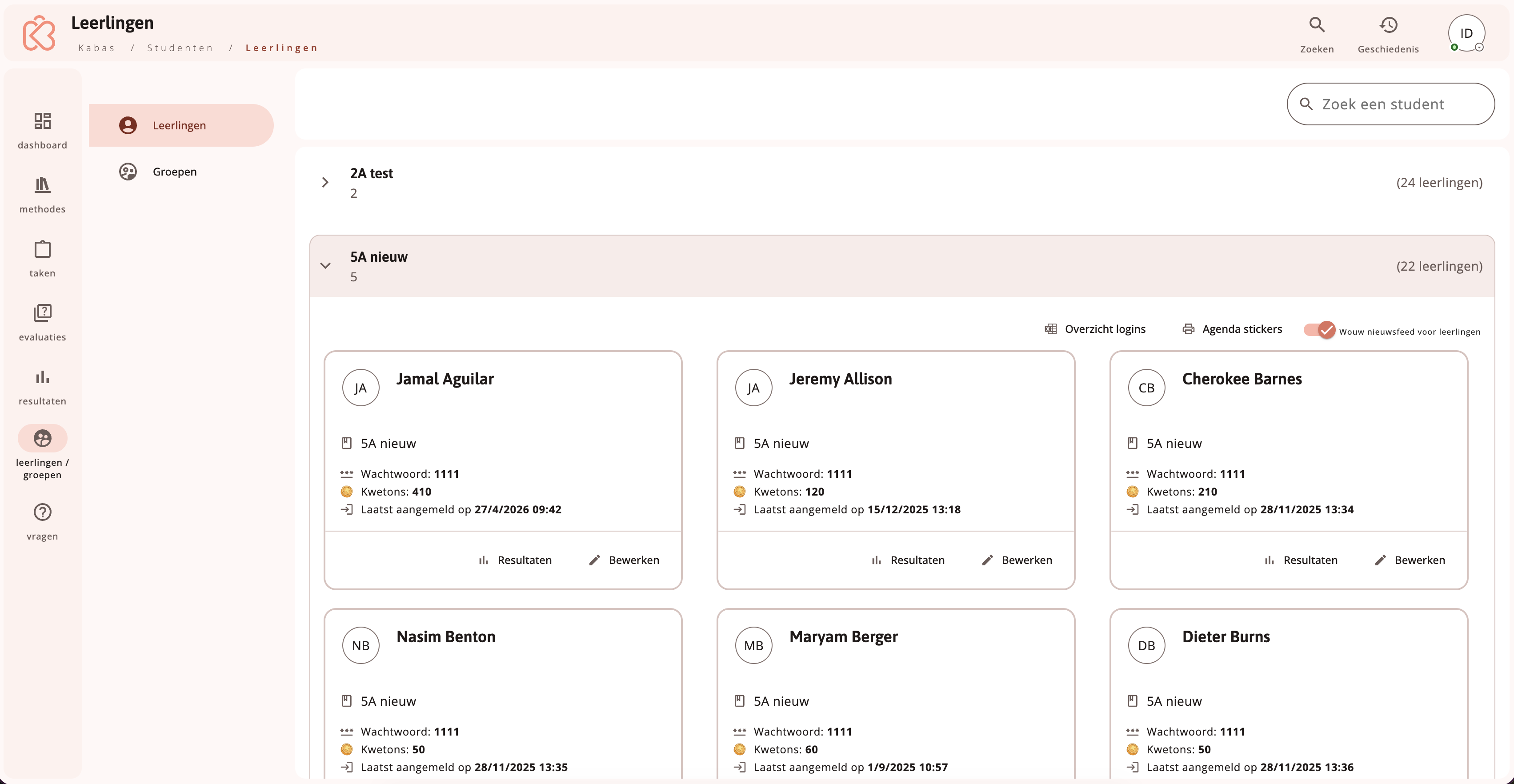Click the name Jeremy Allison
The image size is (1514, 784).
841,379
